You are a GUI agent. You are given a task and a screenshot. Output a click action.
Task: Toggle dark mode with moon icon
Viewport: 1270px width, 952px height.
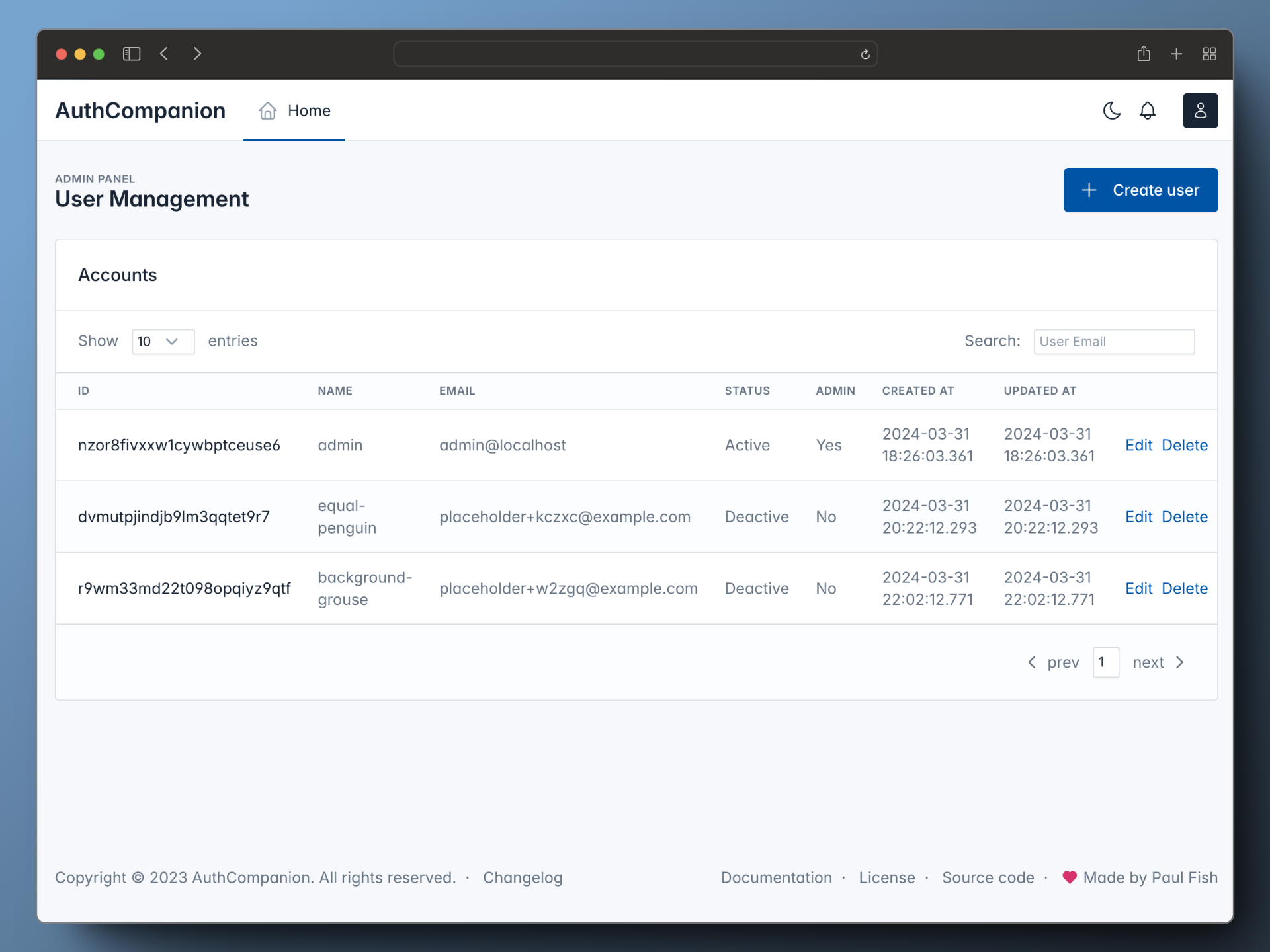[x=1111, y=110]
